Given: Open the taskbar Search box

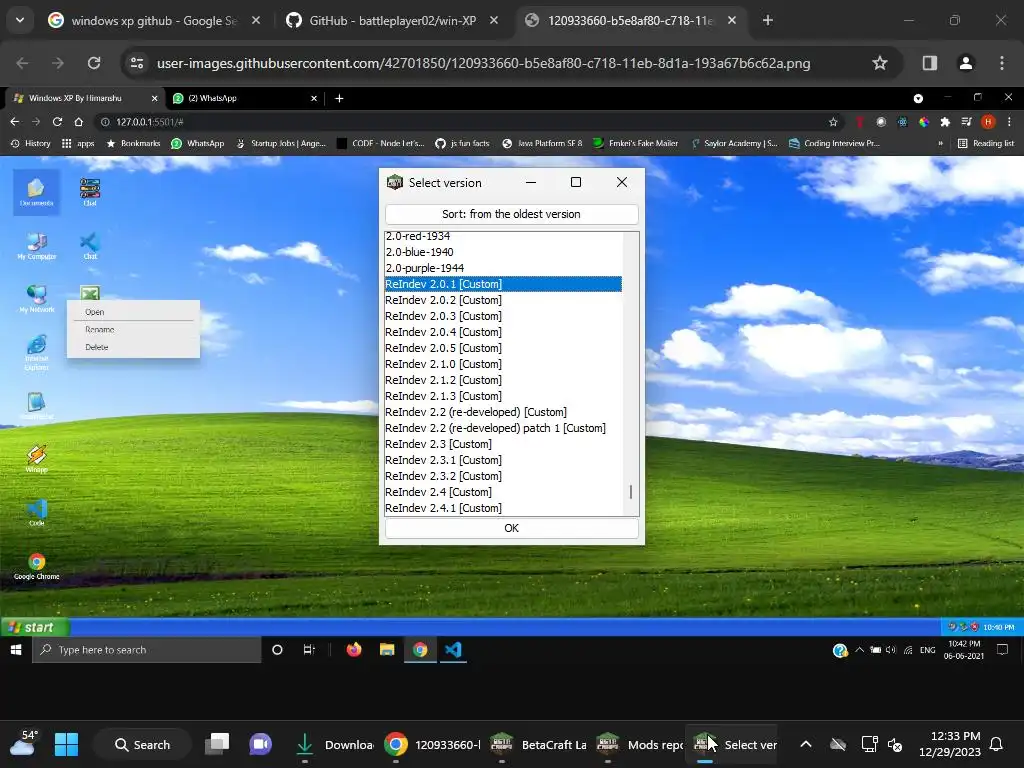Looking at the screenshot, I should pos(142,744).
